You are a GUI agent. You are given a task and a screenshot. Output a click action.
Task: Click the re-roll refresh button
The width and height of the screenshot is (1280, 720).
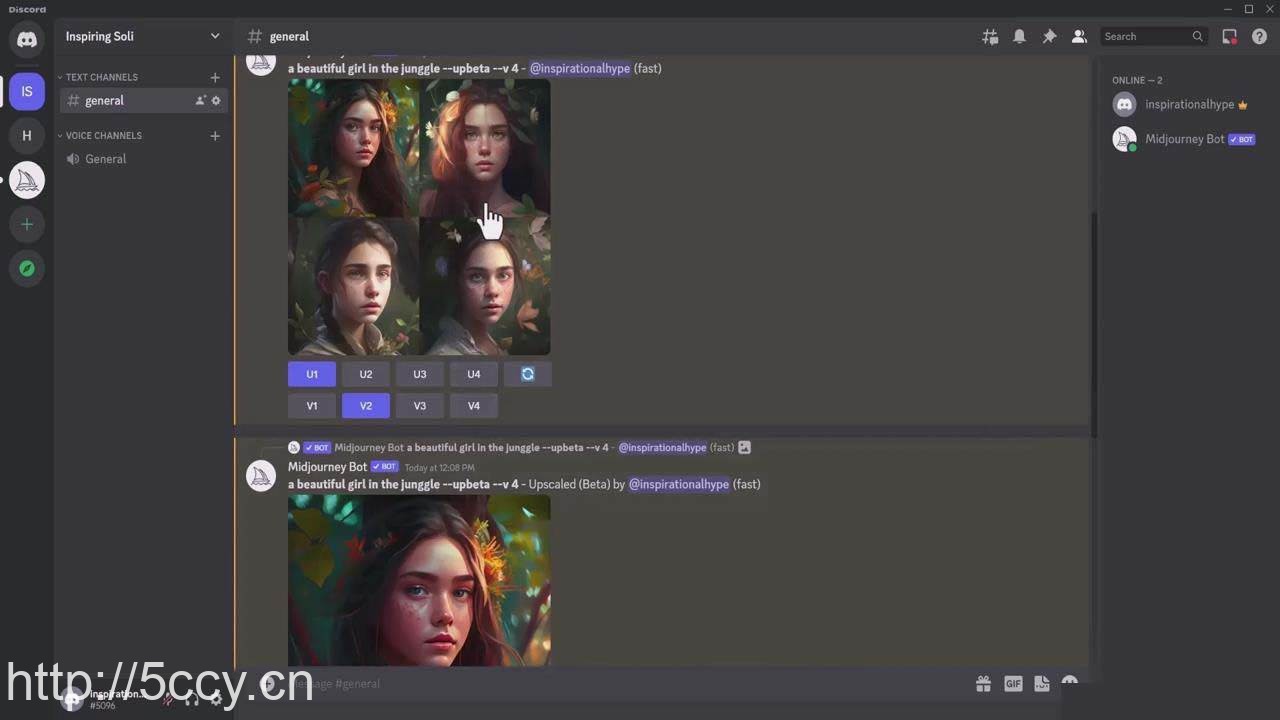(x=528, y=374)
